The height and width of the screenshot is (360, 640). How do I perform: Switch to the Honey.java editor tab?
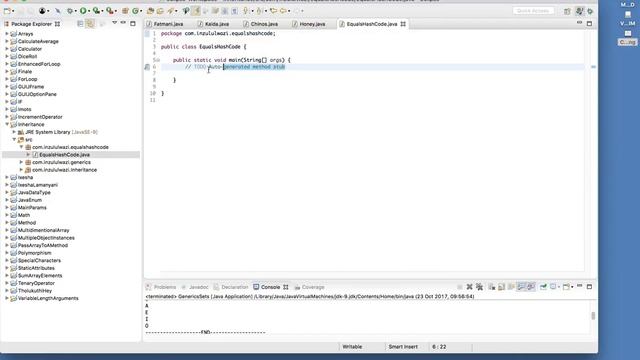click(x=309, y=24)
